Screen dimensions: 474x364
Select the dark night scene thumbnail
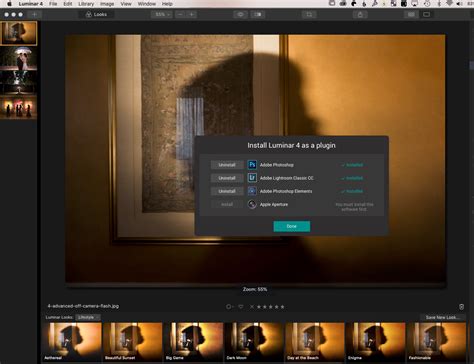coord(19,83)
